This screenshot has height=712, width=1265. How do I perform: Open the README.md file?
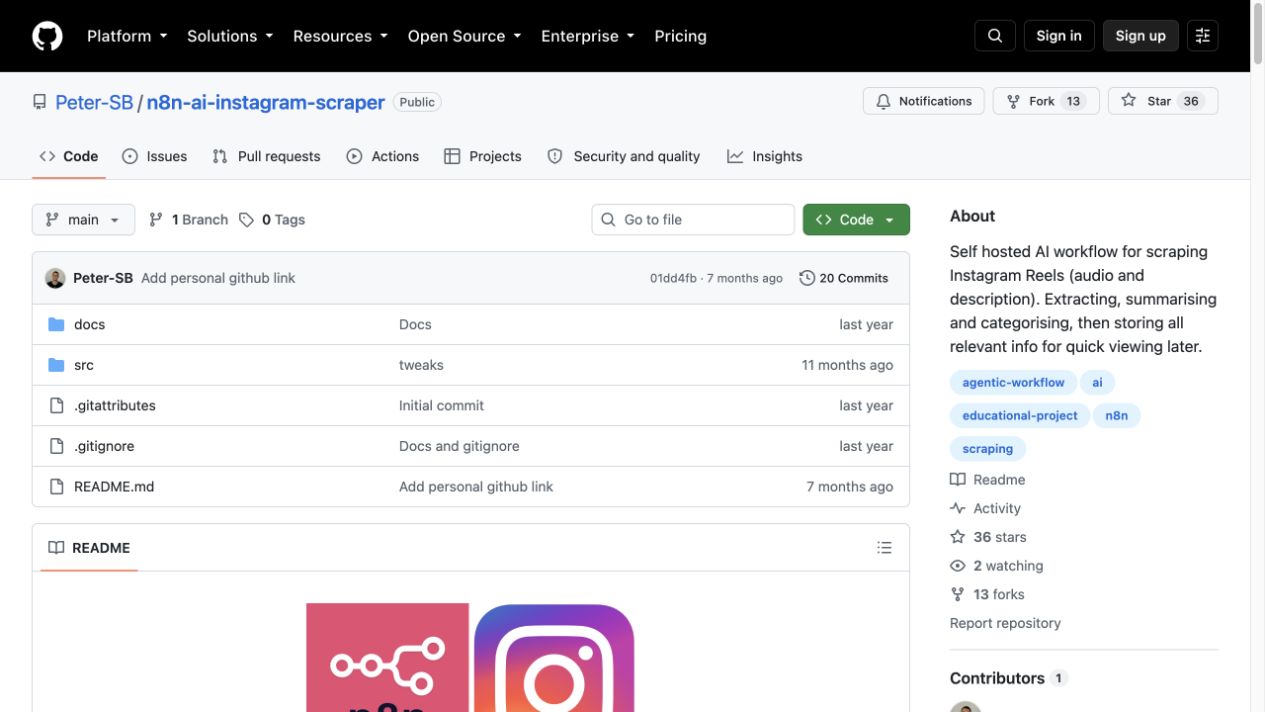114,486
